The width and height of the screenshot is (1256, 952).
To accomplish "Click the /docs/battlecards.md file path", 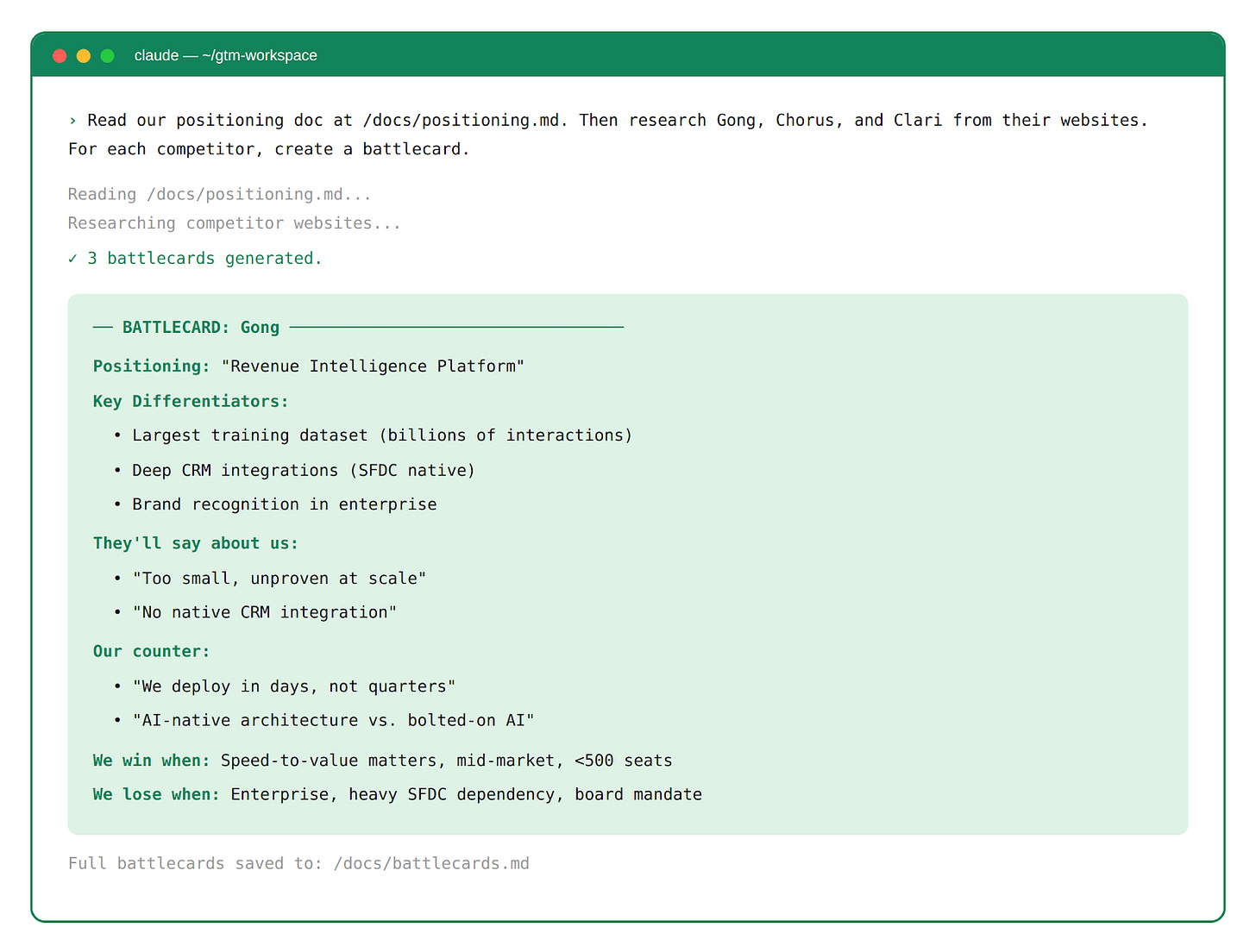I will 431,864.
